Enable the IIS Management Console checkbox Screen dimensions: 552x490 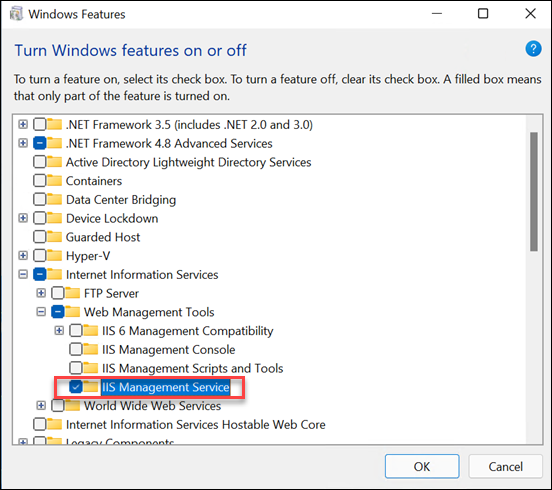76,349
